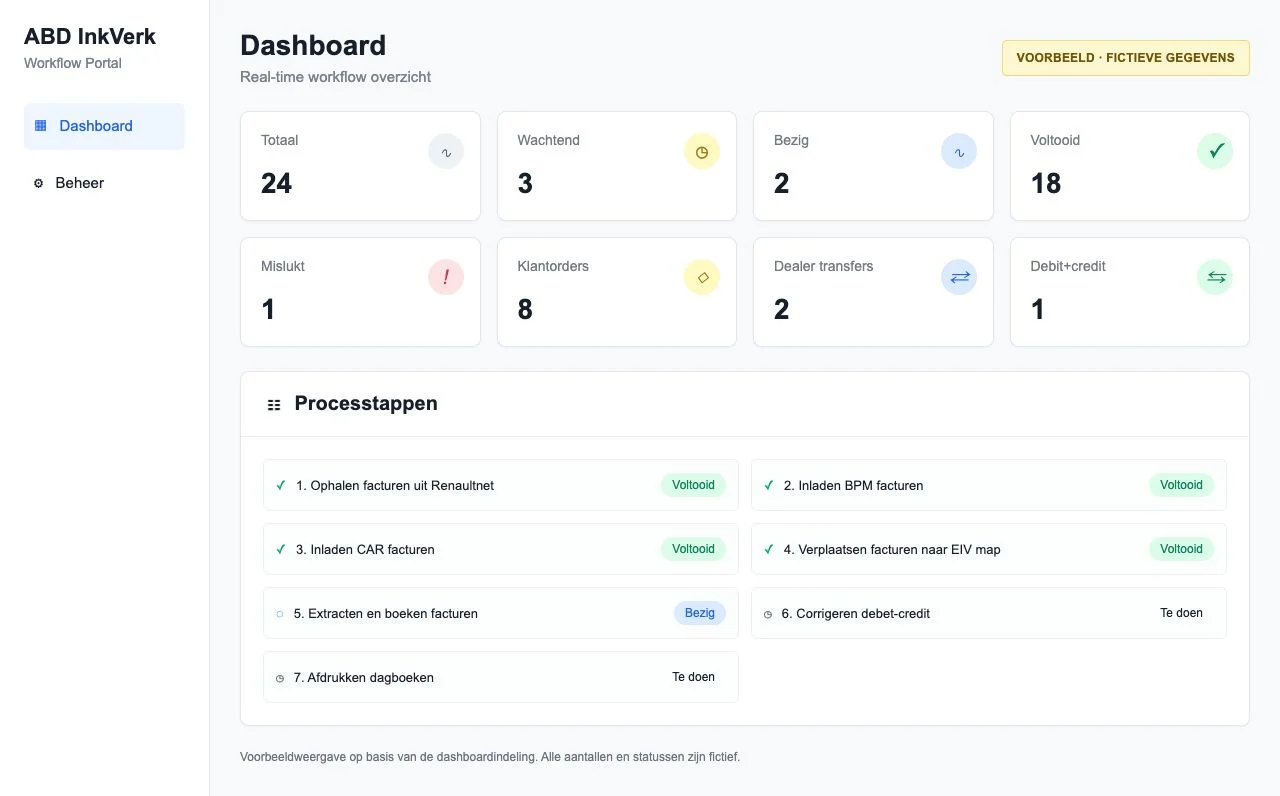Screen dimensions: 1280x796
Task: Click the step text '6. Corrigeren debet-credit'
Action: [856, 614]
